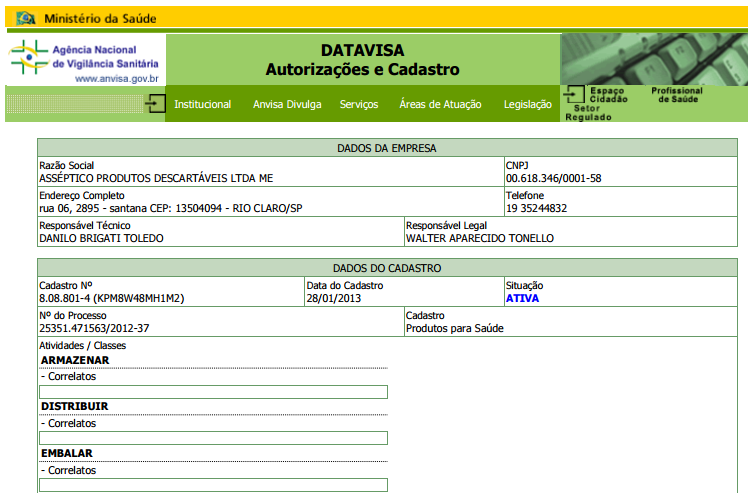Viewport: 748px width, 493px height.
Task: Click the empty box under EMBALAR Correlatos
Action: 213,485
